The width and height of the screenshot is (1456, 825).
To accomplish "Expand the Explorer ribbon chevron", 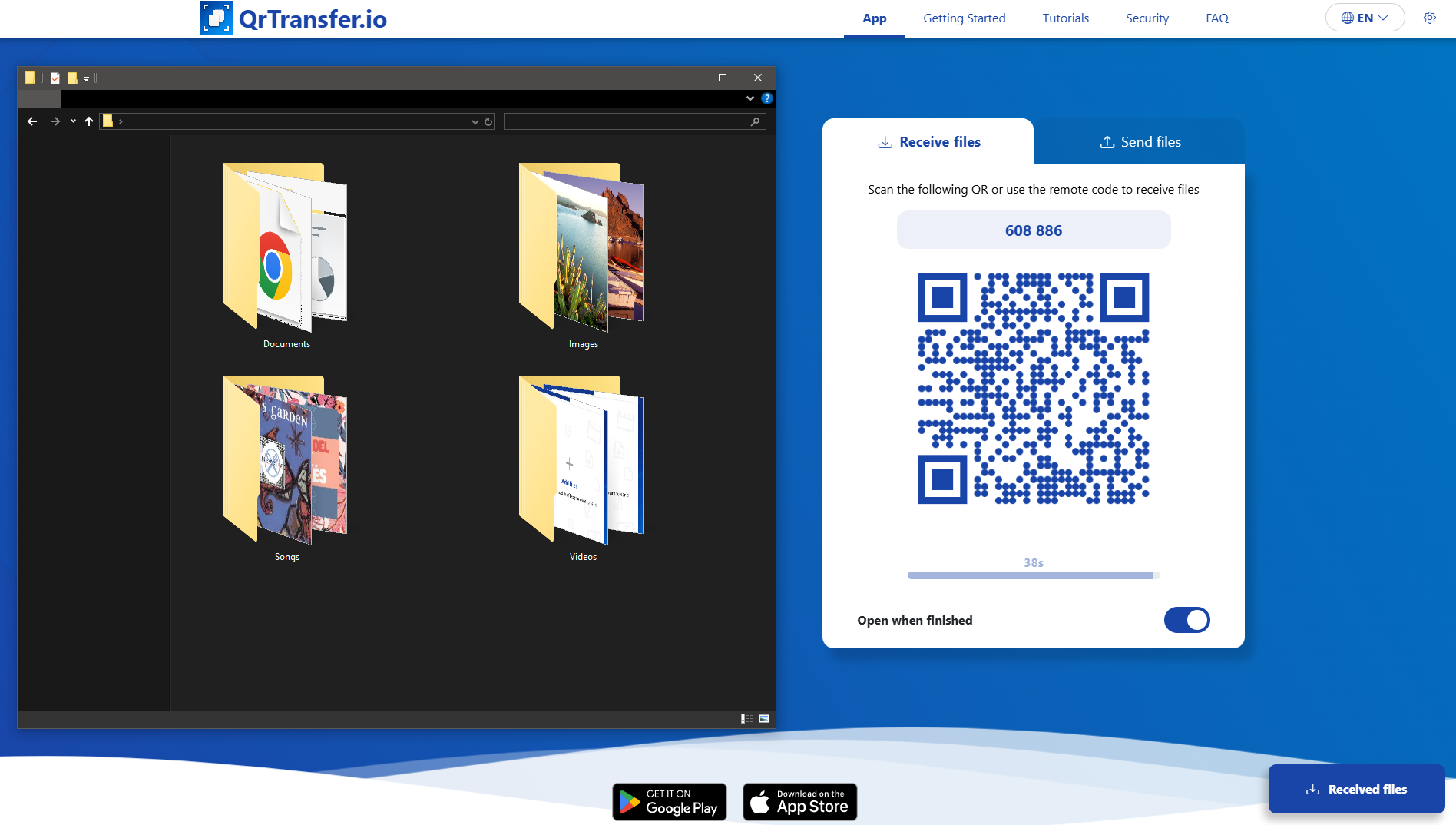I will point(750,98).
